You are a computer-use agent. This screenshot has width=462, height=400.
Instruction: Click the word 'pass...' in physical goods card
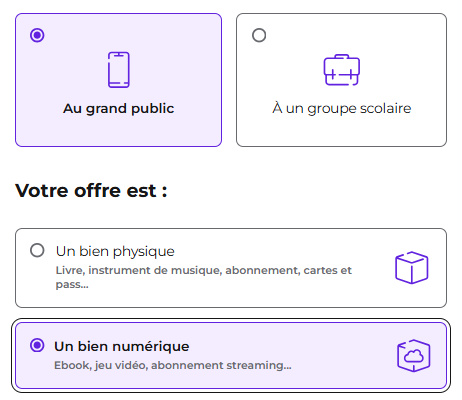[x=72, y=284]
